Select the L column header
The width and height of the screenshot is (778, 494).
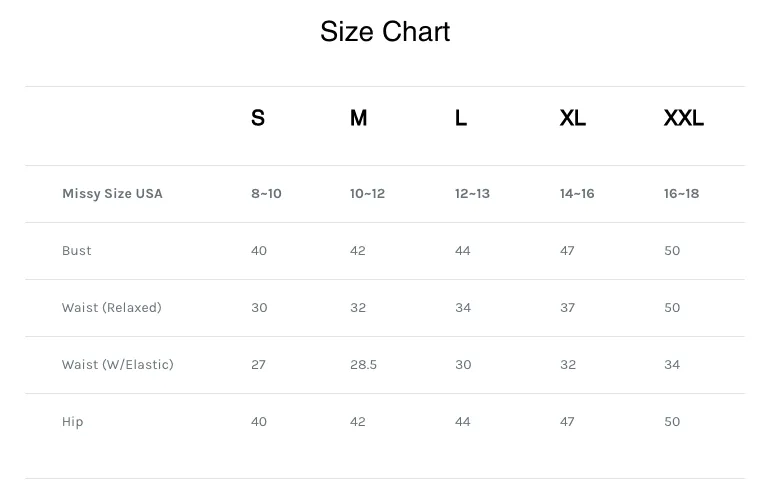click(x=461, y=118)
